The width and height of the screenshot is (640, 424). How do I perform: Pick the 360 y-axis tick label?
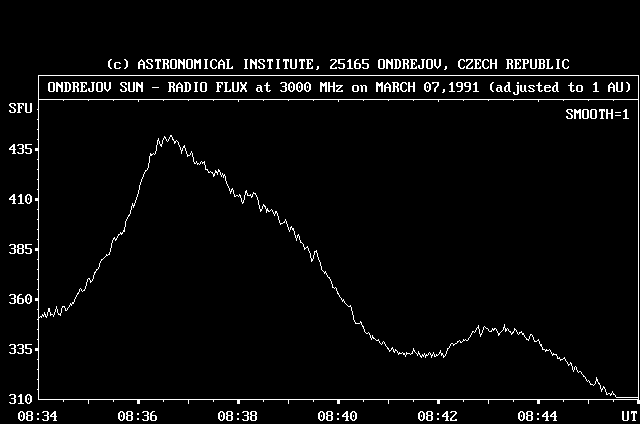19,299
